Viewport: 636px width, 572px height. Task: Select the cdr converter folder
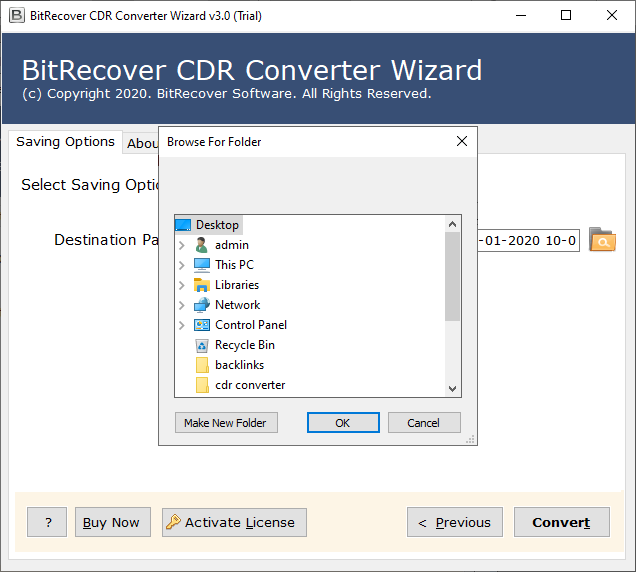pyautogui.click(x=249, y=385)
